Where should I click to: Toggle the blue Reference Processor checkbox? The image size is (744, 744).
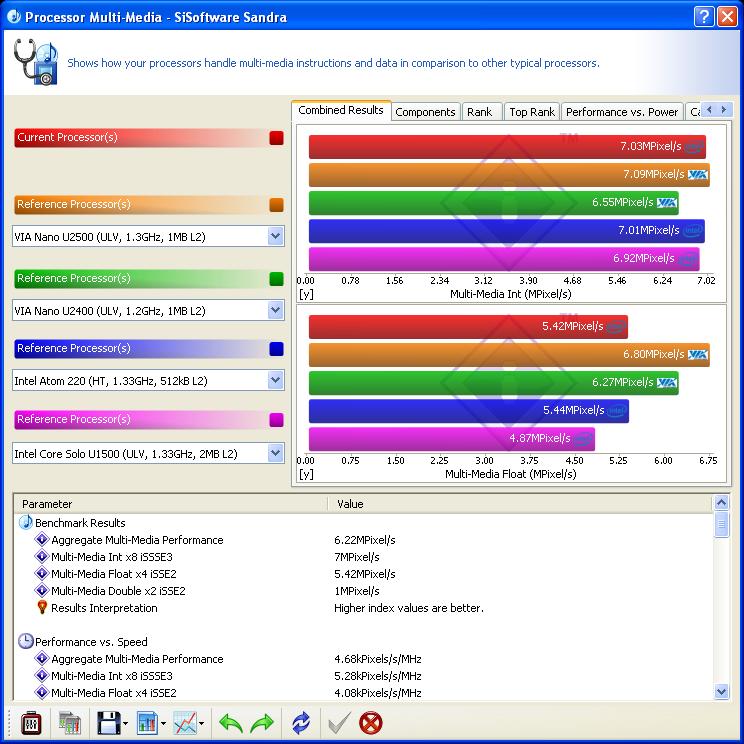tap(276, 349)
